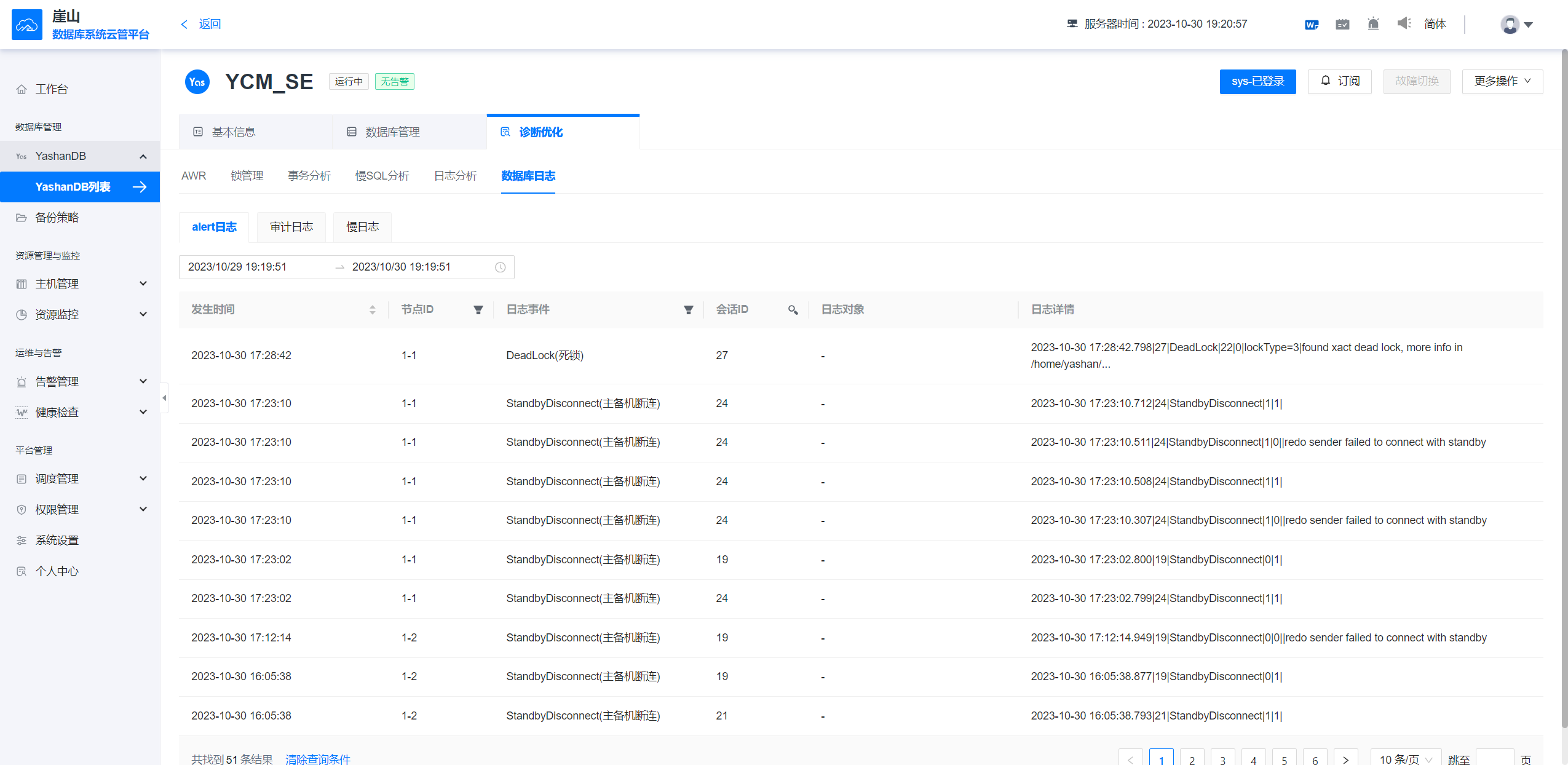Click the 订阅 subscribe button
Viewport: 1568px width, 765px height.
click(1340, 81)
